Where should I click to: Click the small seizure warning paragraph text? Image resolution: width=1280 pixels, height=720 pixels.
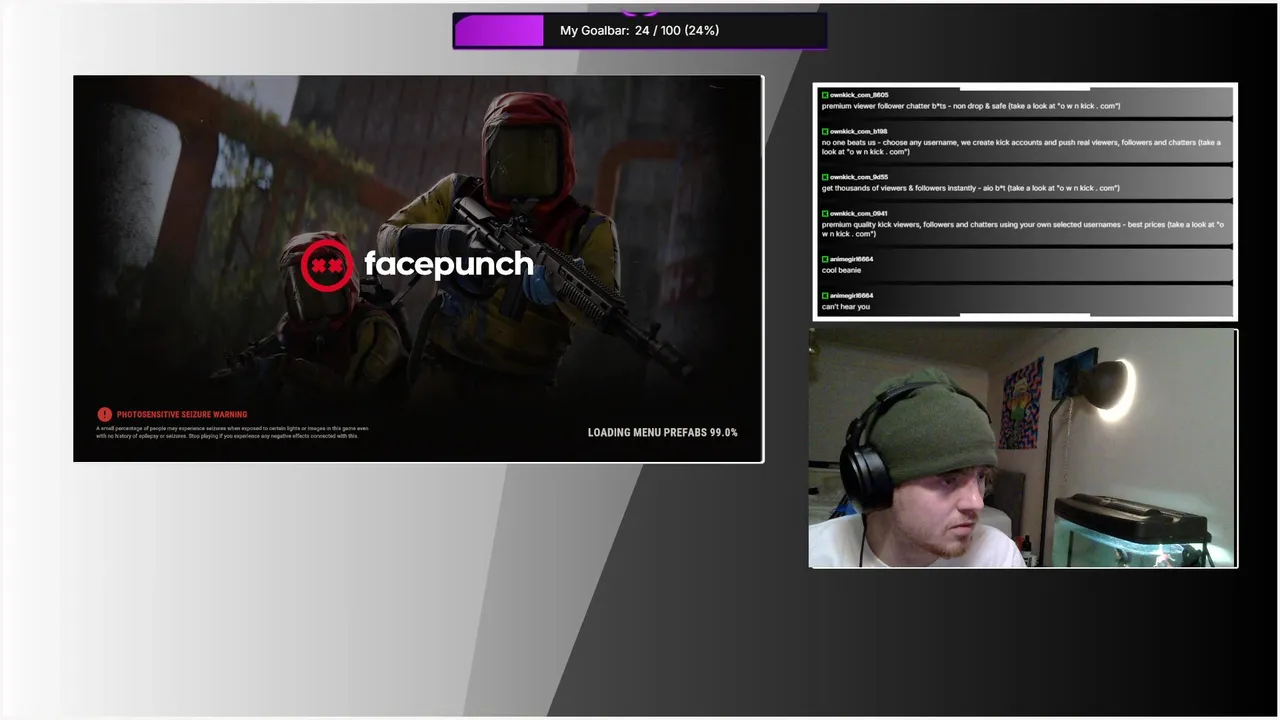click(233, 432)
